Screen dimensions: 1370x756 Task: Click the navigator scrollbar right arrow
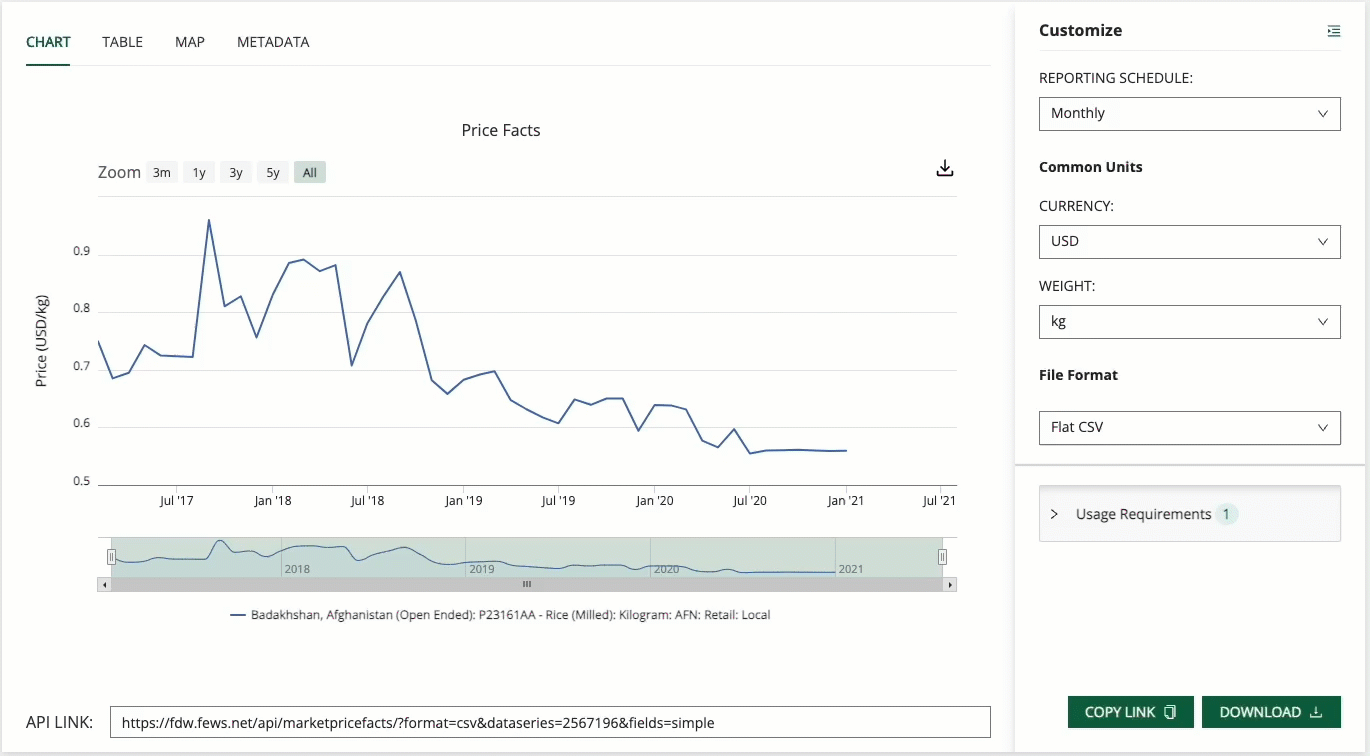click(950, 584)
